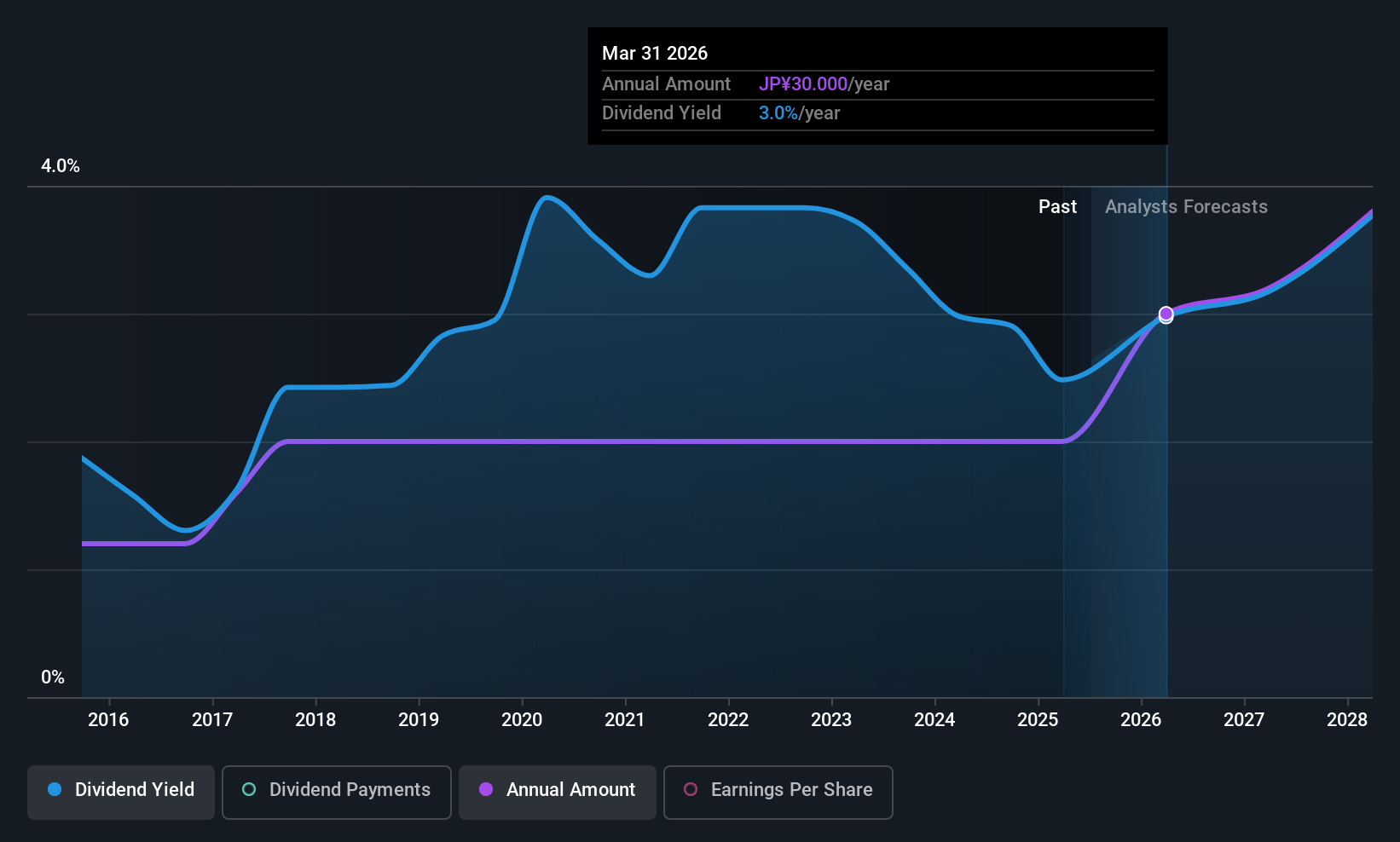Image resolution: width=1400 pixels, height=842 pixels.
Task: Click the Mar 31 2026 data point marker
Action: click(x=1166, y=314)
